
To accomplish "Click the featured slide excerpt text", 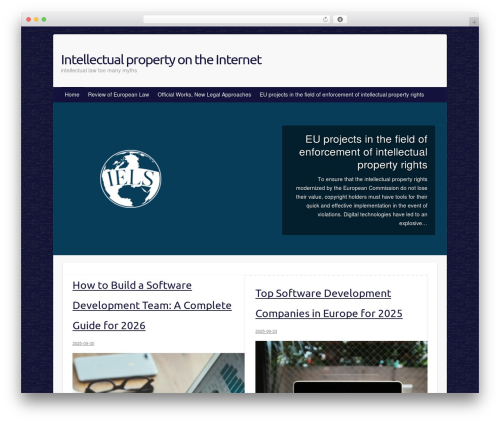I will click(x=361, y=201).
